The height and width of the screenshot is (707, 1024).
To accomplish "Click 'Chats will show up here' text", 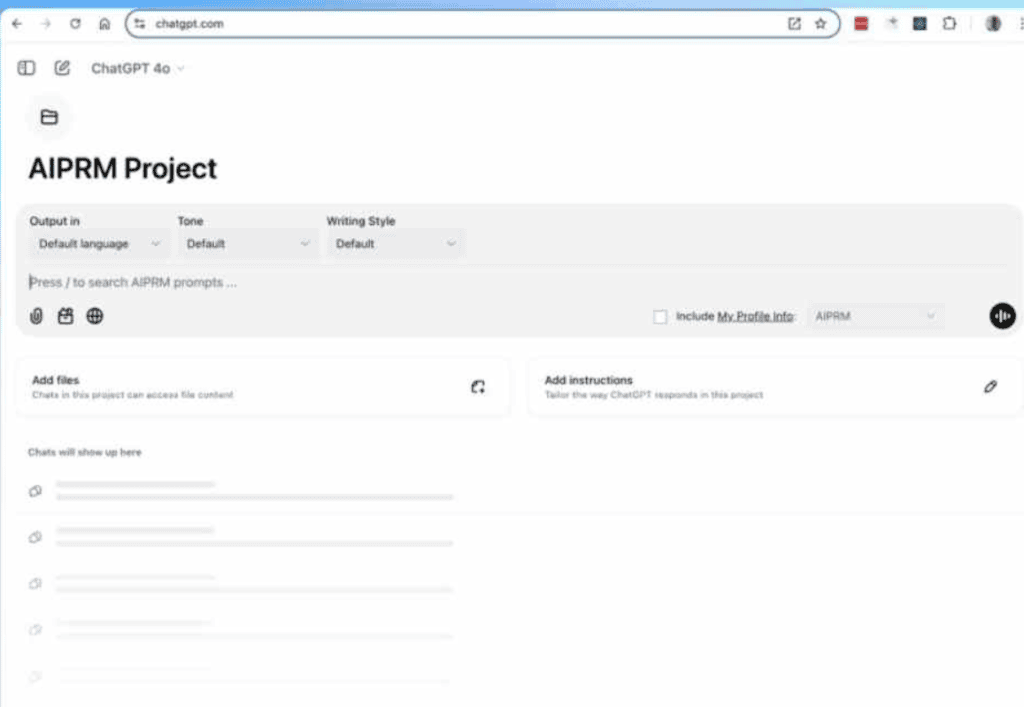I will tap(85, 452).
